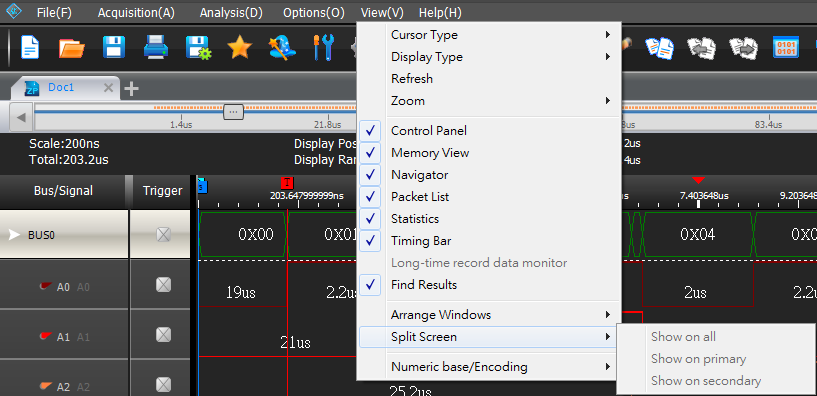This screenshot has height=396, width=817.
Task: Click the pages with right arrow icon
Action: coord(743,48)
